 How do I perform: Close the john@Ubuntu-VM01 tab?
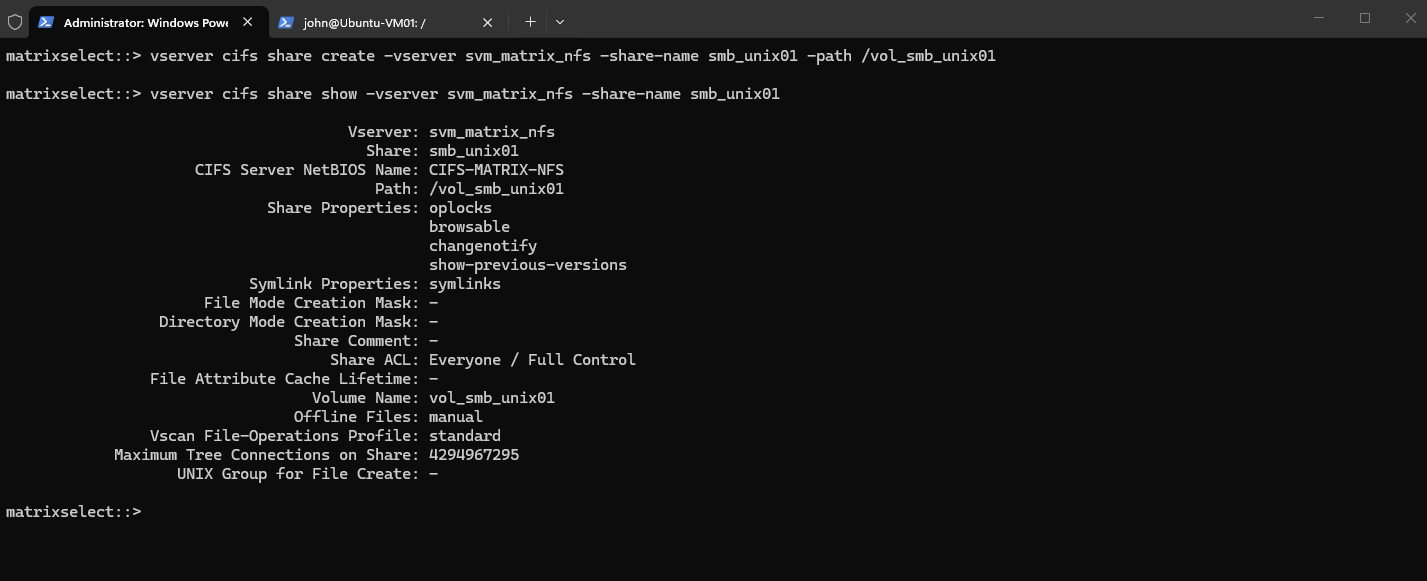(x=487, y=21)
